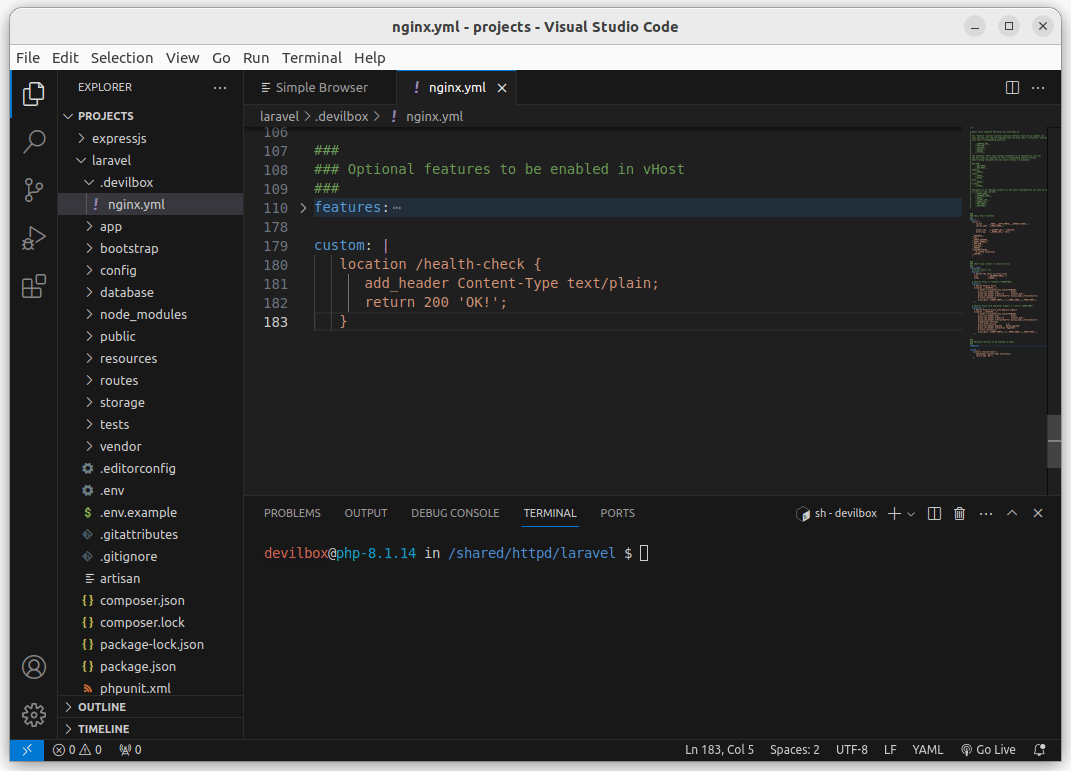Click the notifications bell in status bar
This screenshot has width=1071, height=771.
[1040, 749]
